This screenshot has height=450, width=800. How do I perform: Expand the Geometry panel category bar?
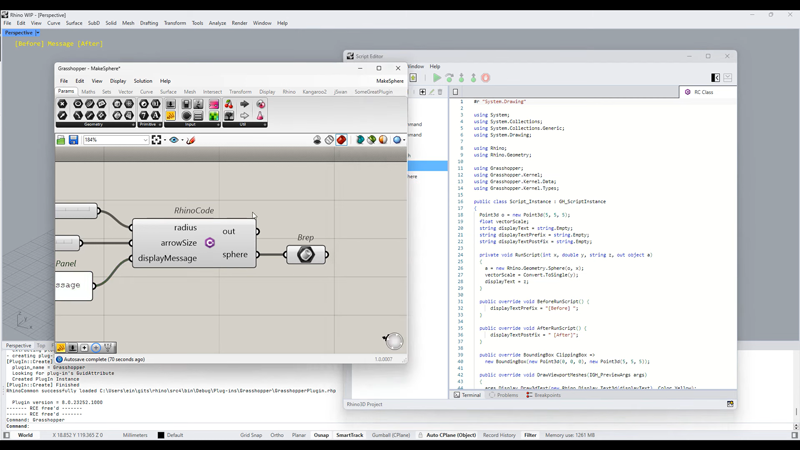click(x=95, y=124)
